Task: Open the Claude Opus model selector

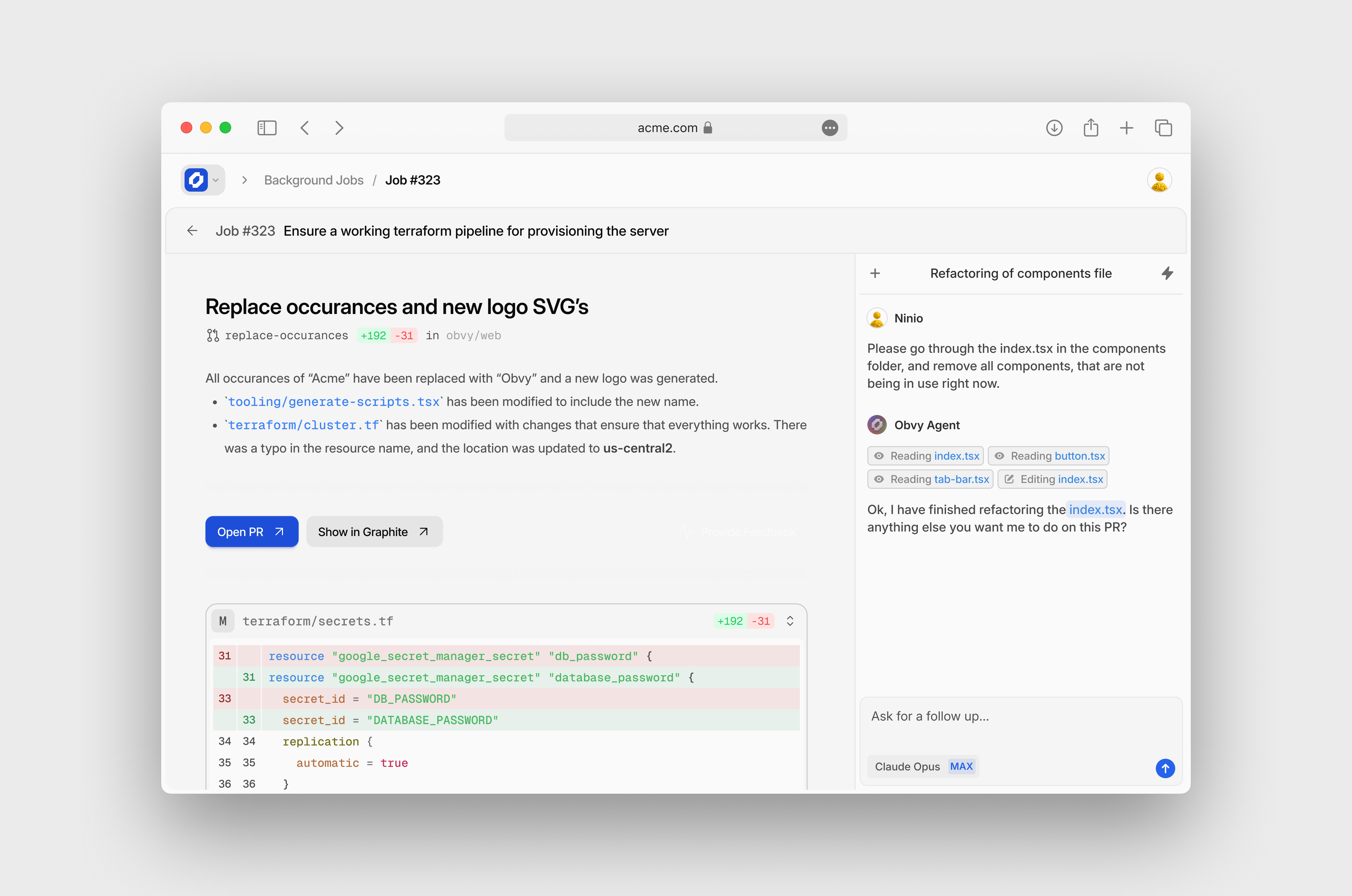Action: pos(922,766)
